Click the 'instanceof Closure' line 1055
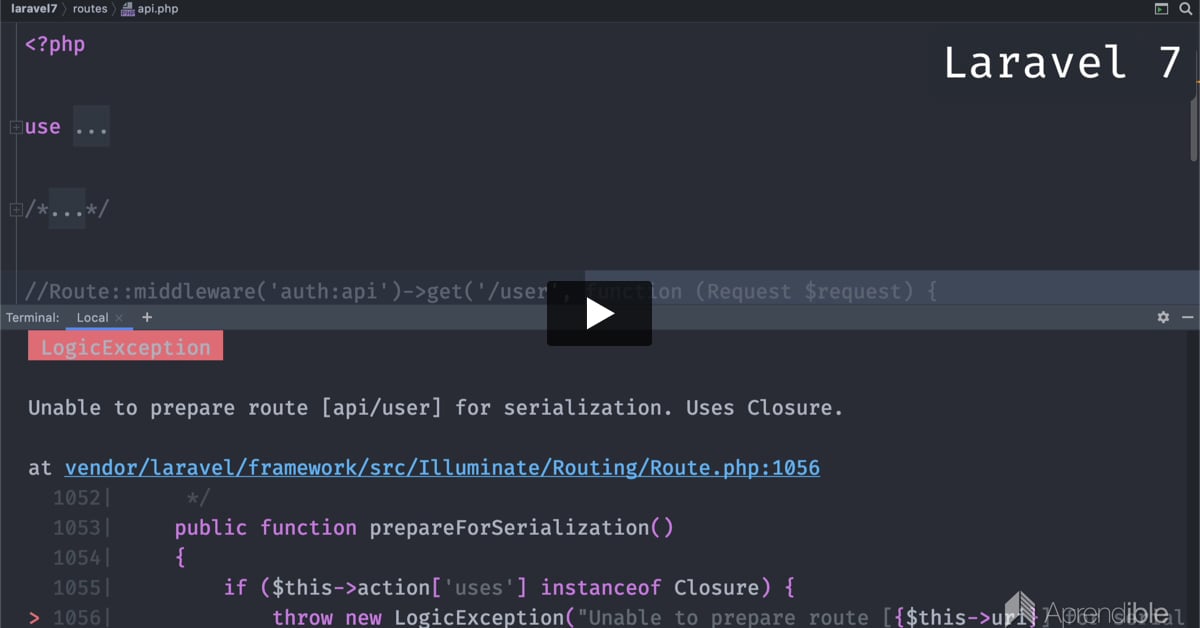The image size is (1200, 628). (x=509, y=587)
